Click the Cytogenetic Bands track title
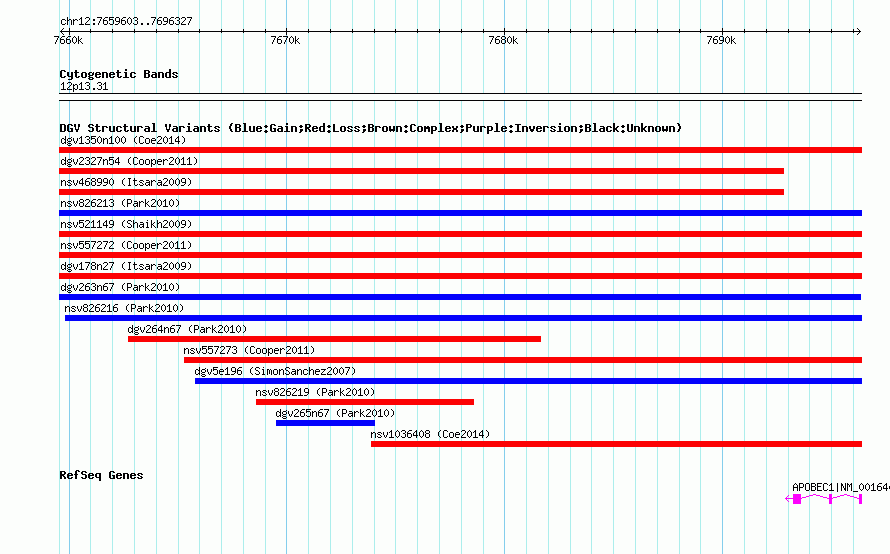The width and height of the screenshot is (890, 554). coord(119,74)
